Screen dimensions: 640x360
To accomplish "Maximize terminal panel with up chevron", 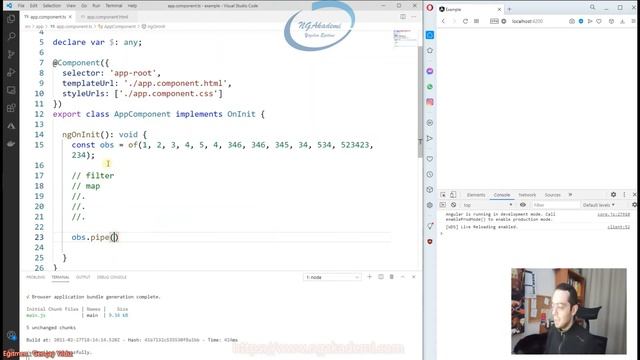I will click(x=402, y=277).
